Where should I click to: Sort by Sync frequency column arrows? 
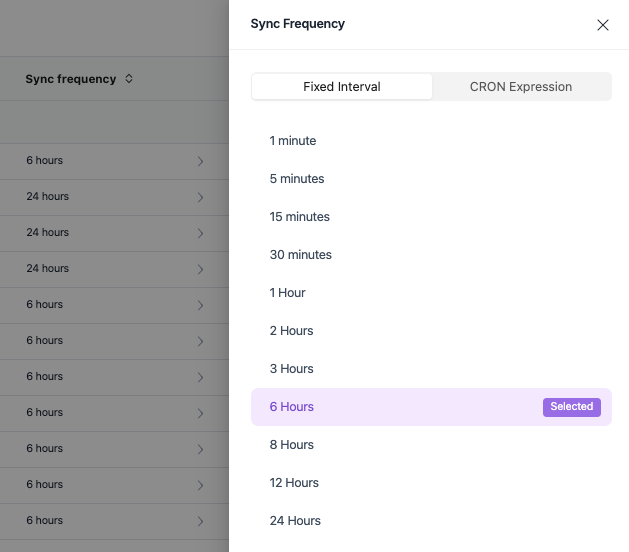129,79
